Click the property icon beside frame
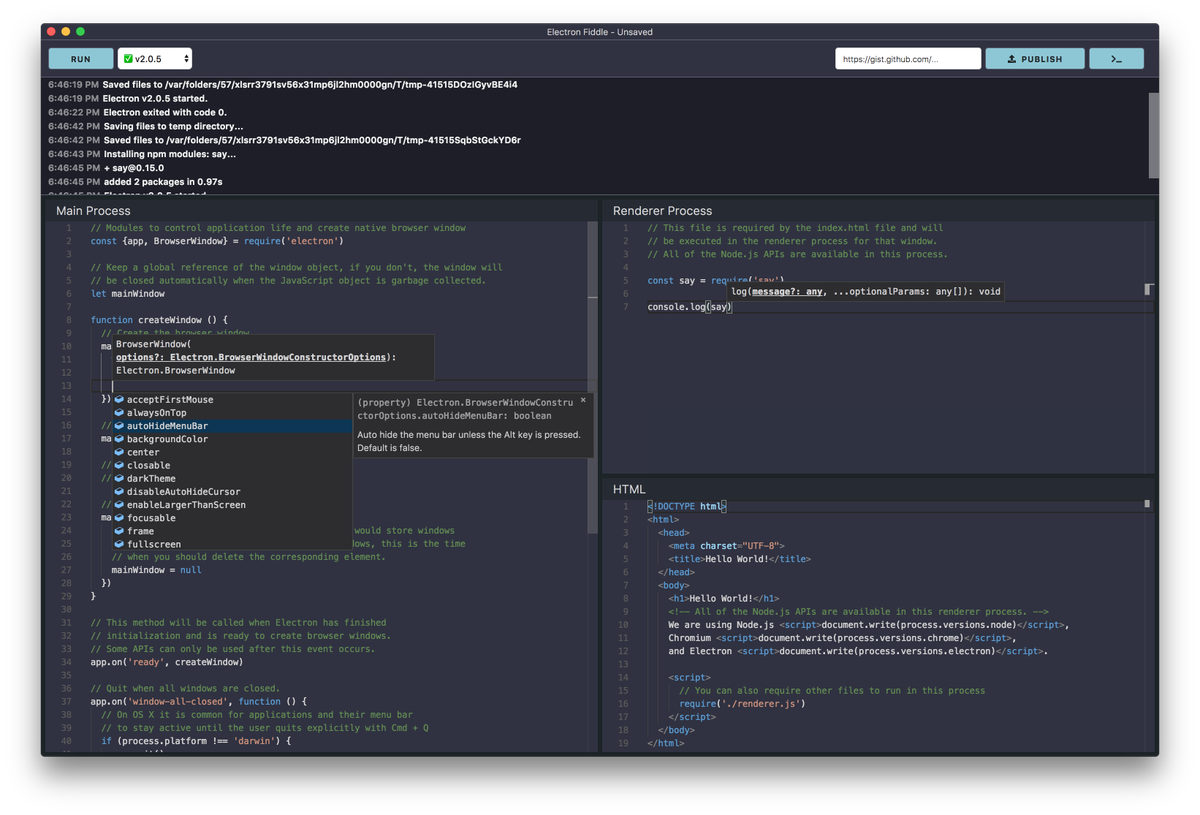 click(x=119, y=531)
